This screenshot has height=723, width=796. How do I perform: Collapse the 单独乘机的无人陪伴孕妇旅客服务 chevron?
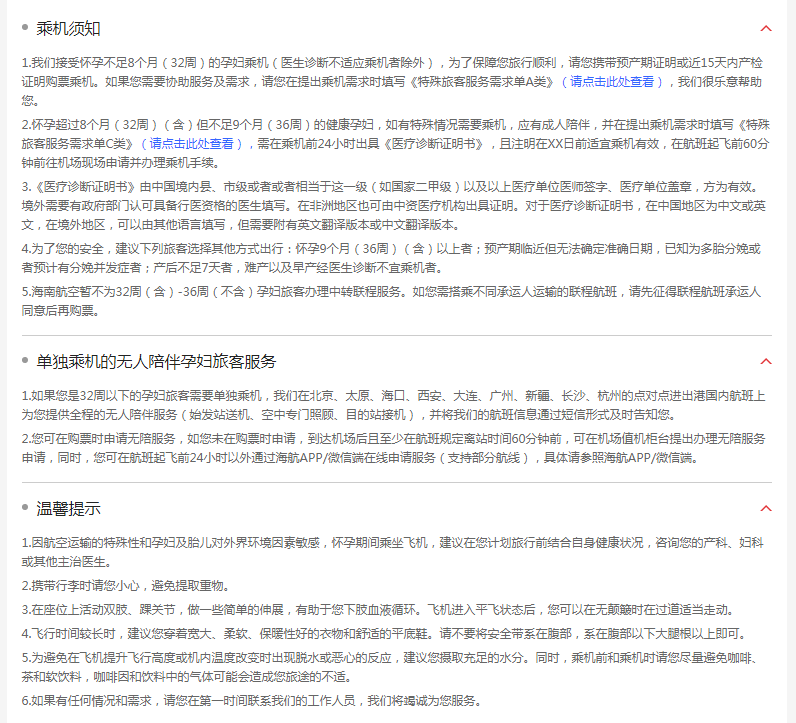tap(766, 362)
